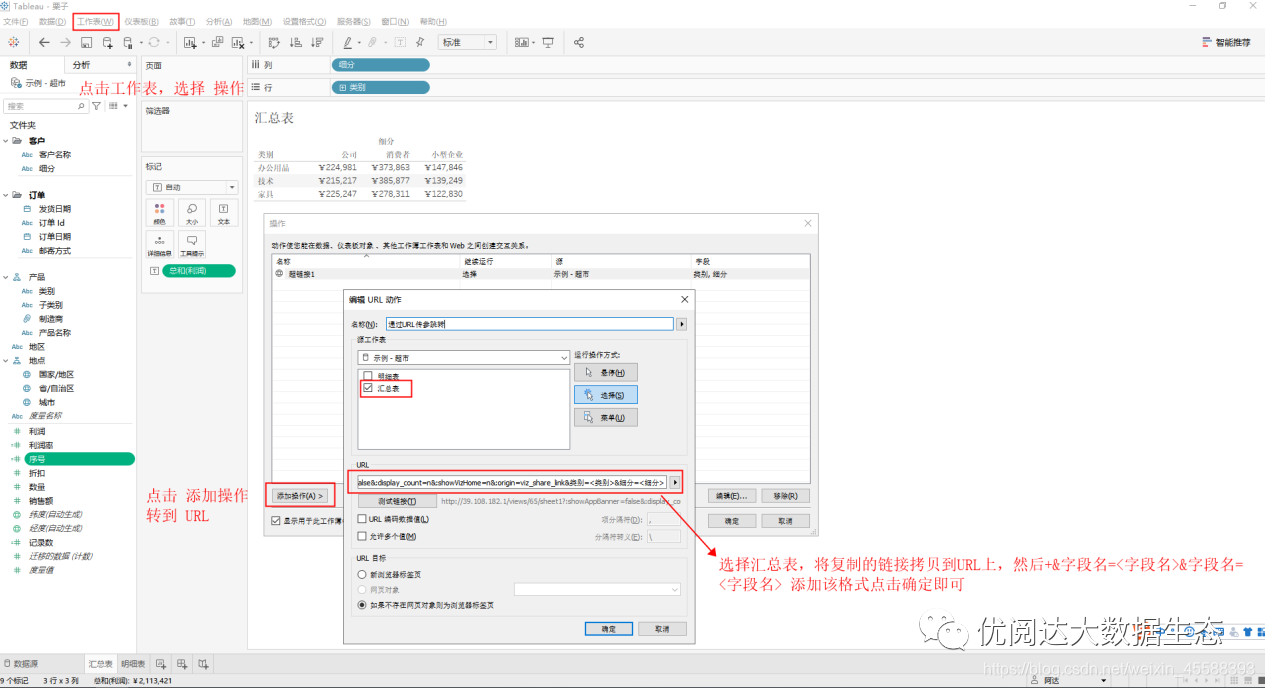
Task: Open the 标准 view fit dropdown
Action: 468,42
